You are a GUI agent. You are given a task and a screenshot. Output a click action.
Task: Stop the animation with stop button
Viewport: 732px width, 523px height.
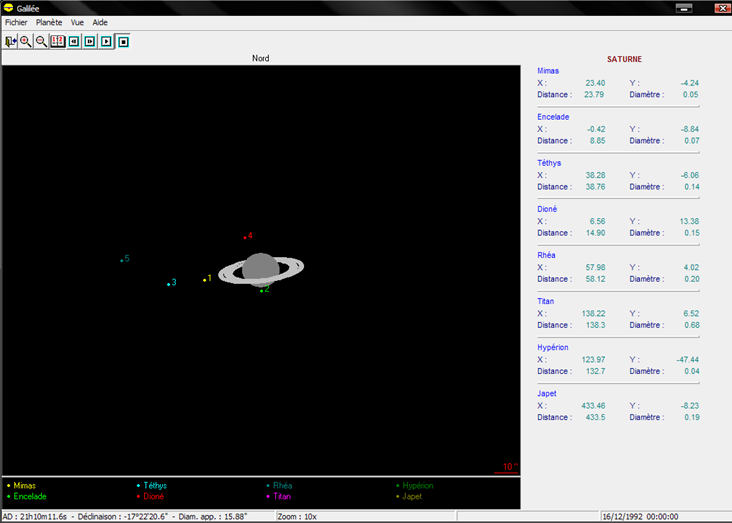(123, 42)
